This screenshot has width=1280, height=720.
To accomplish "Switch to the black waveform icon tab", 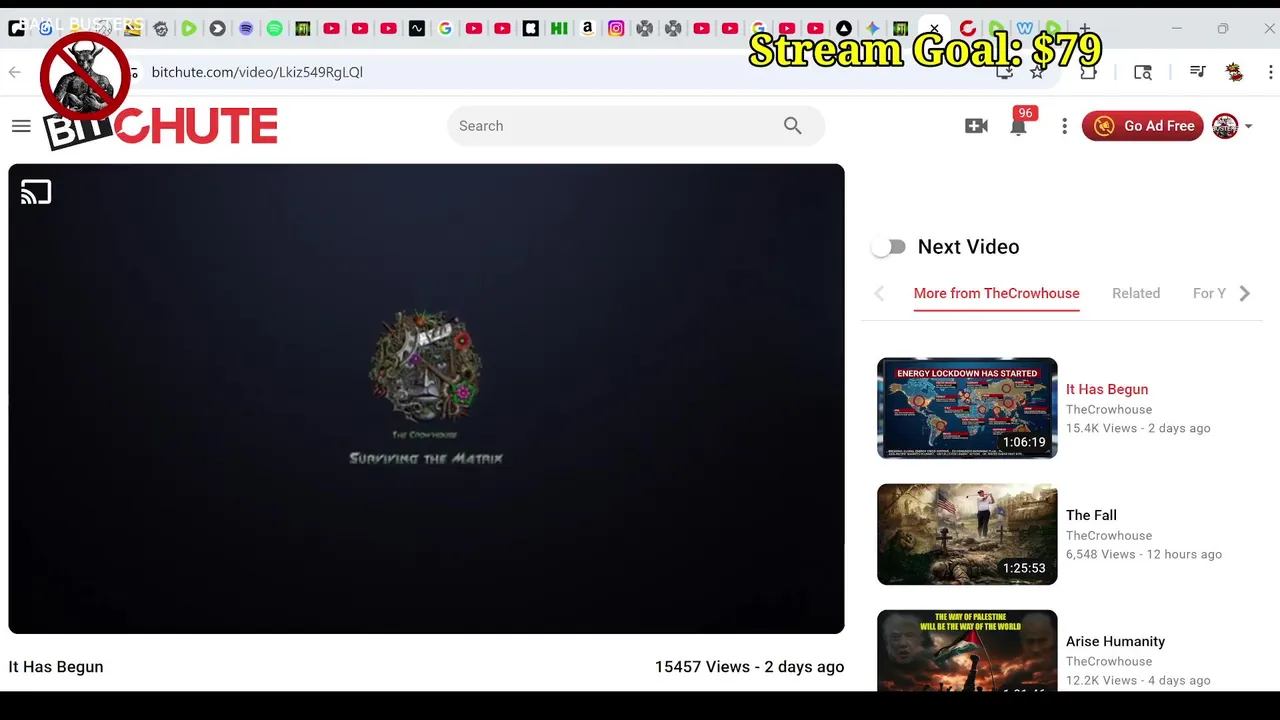I will pyautogui.click(x=417, y=29).
